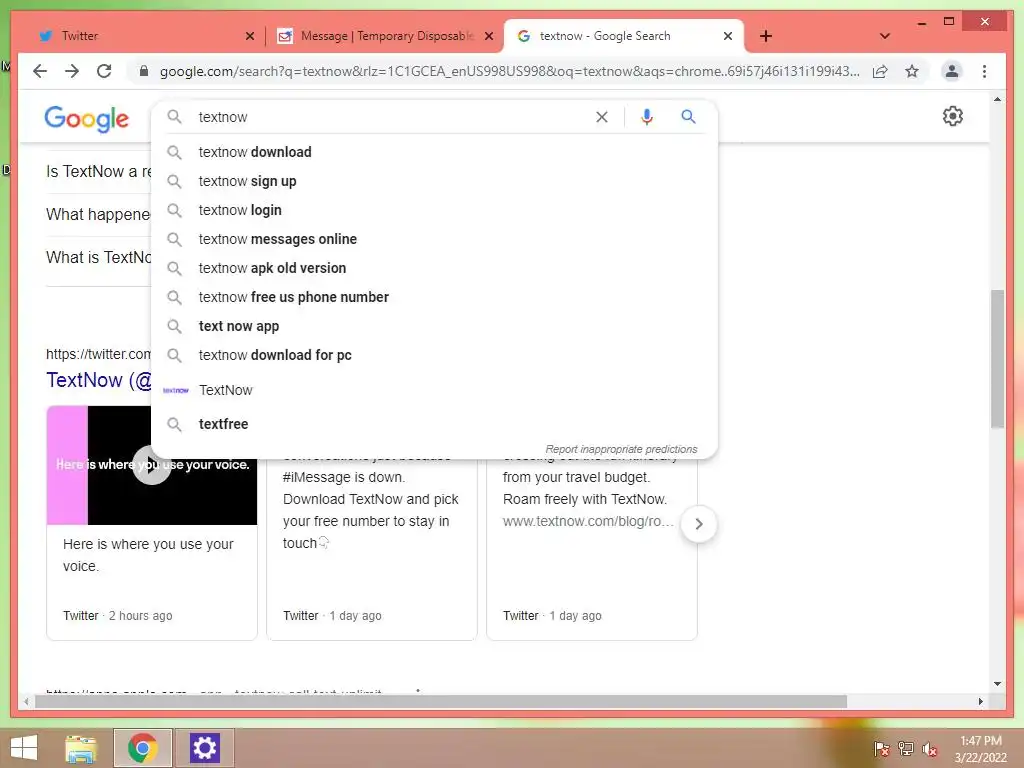
Task: Open the TextNow (@ Twitter result link
Action: [99, 380]
